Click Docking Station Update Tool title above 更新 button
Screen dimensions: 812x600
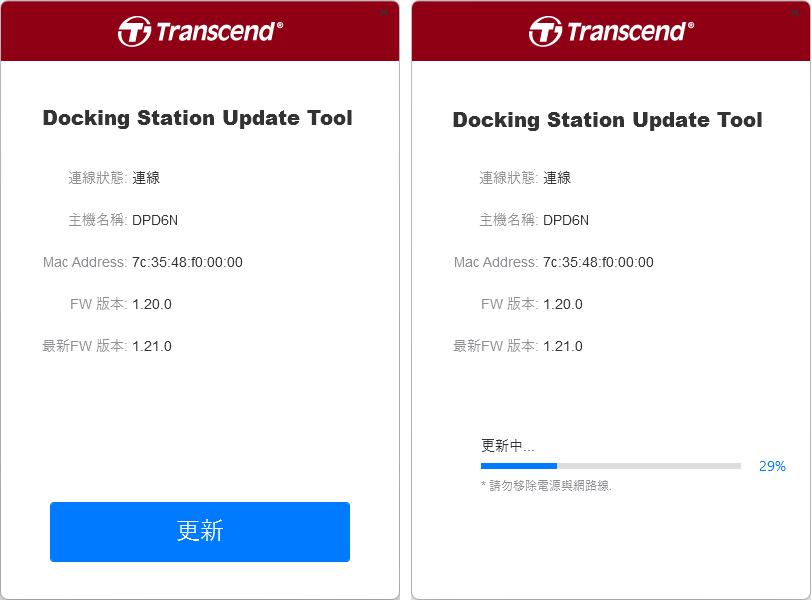click(x=197, y=118)
